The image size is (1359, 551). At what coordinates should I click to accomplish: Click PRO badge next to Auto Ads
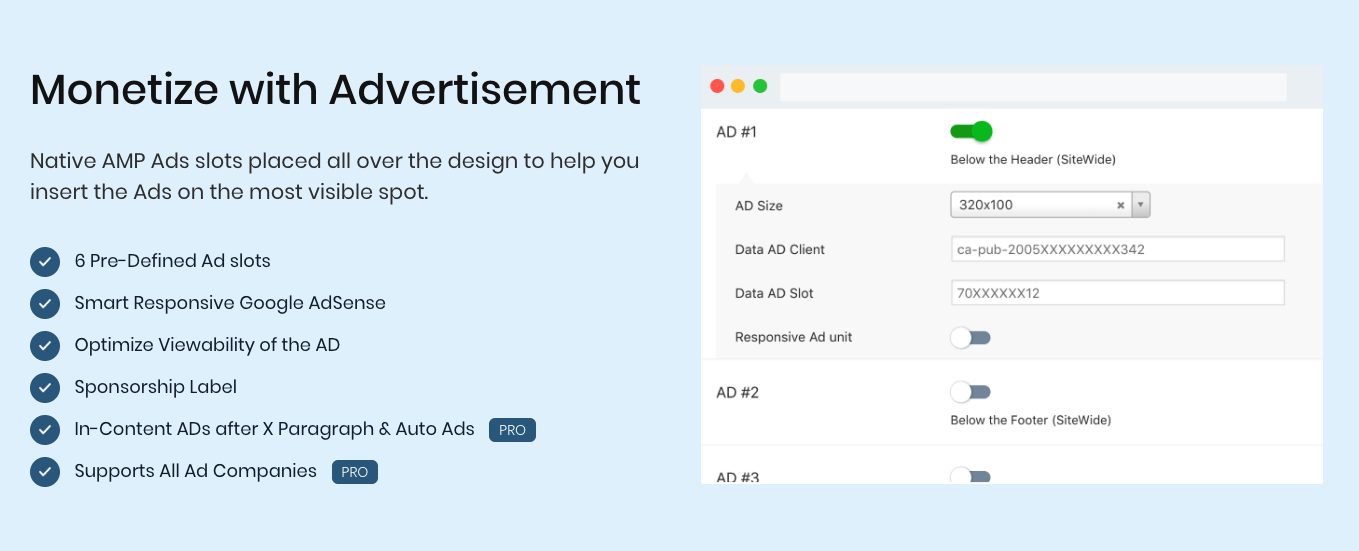coord(512,430)
